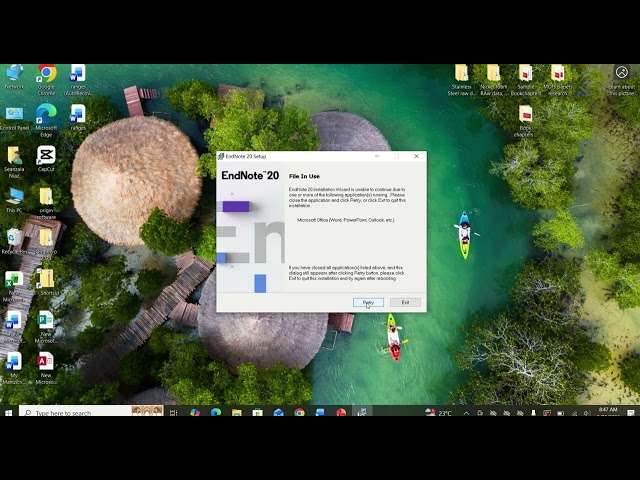This screenshot has height=480, width=640.
Task: Show hidden system tray icons
Action: point(466,413)
